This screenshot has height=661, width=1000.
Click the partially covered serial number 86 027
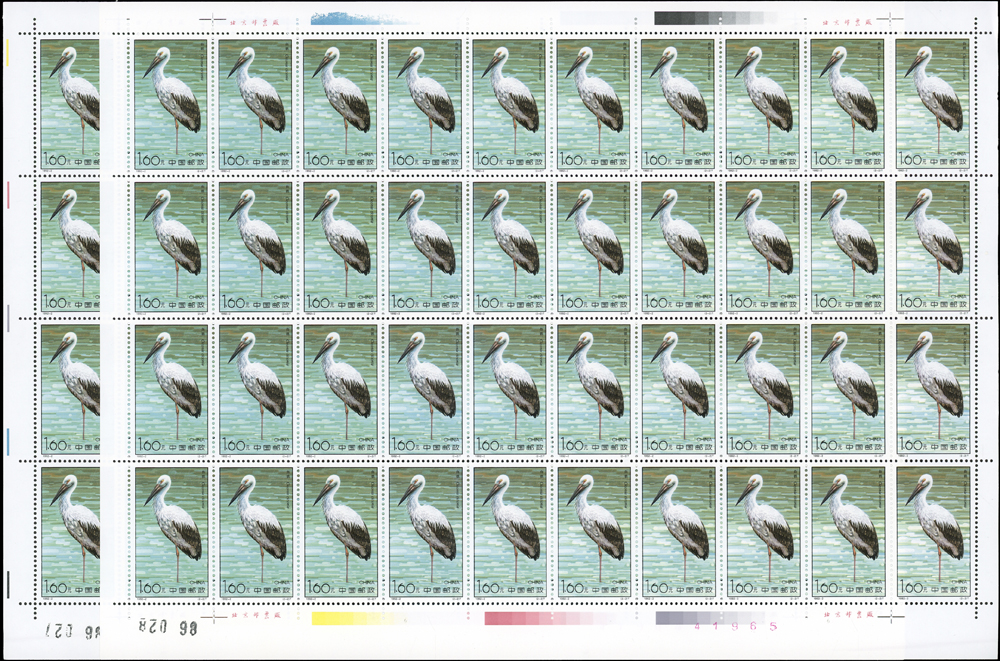click(75, 630)
